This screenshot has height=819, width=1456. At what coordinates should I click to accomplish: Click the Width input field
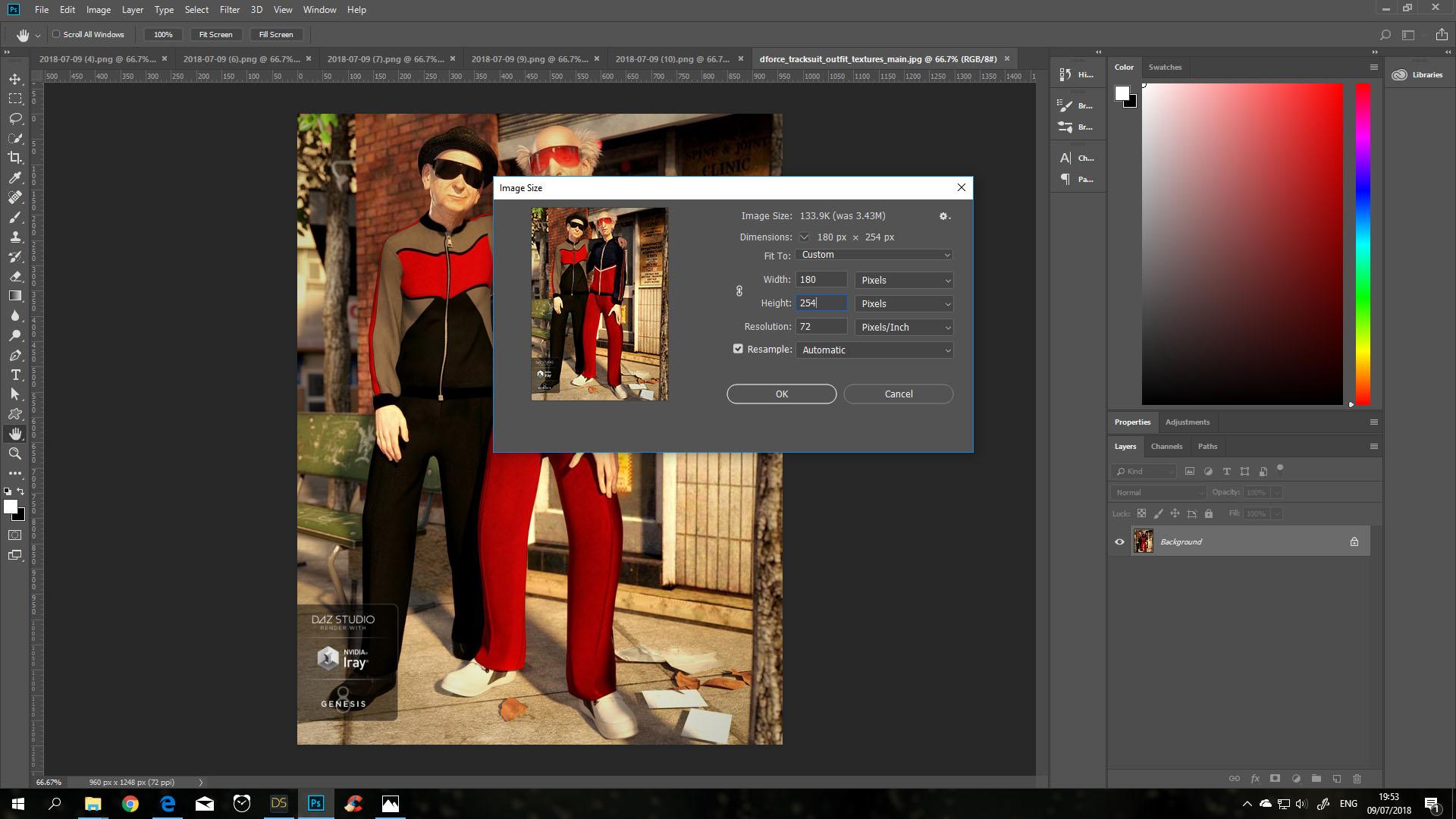point(821,280)
